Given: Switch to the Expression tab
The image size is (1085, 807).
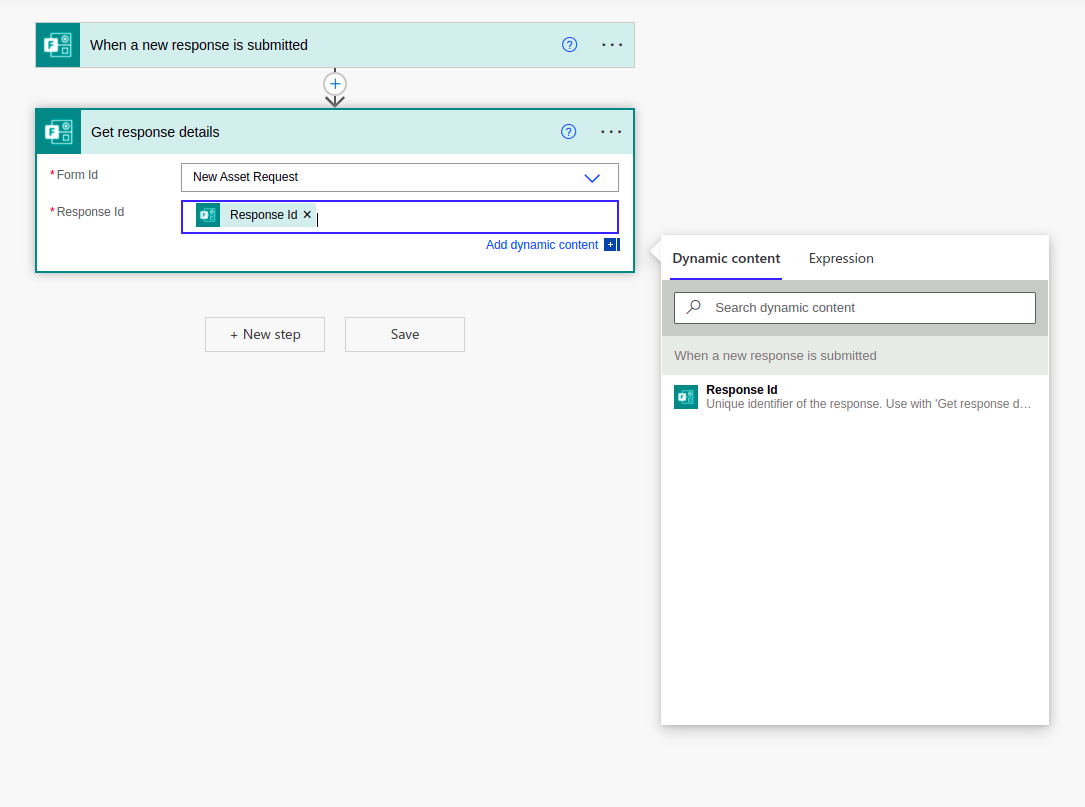Looking at the screenshot, I should tap(840, 258).
